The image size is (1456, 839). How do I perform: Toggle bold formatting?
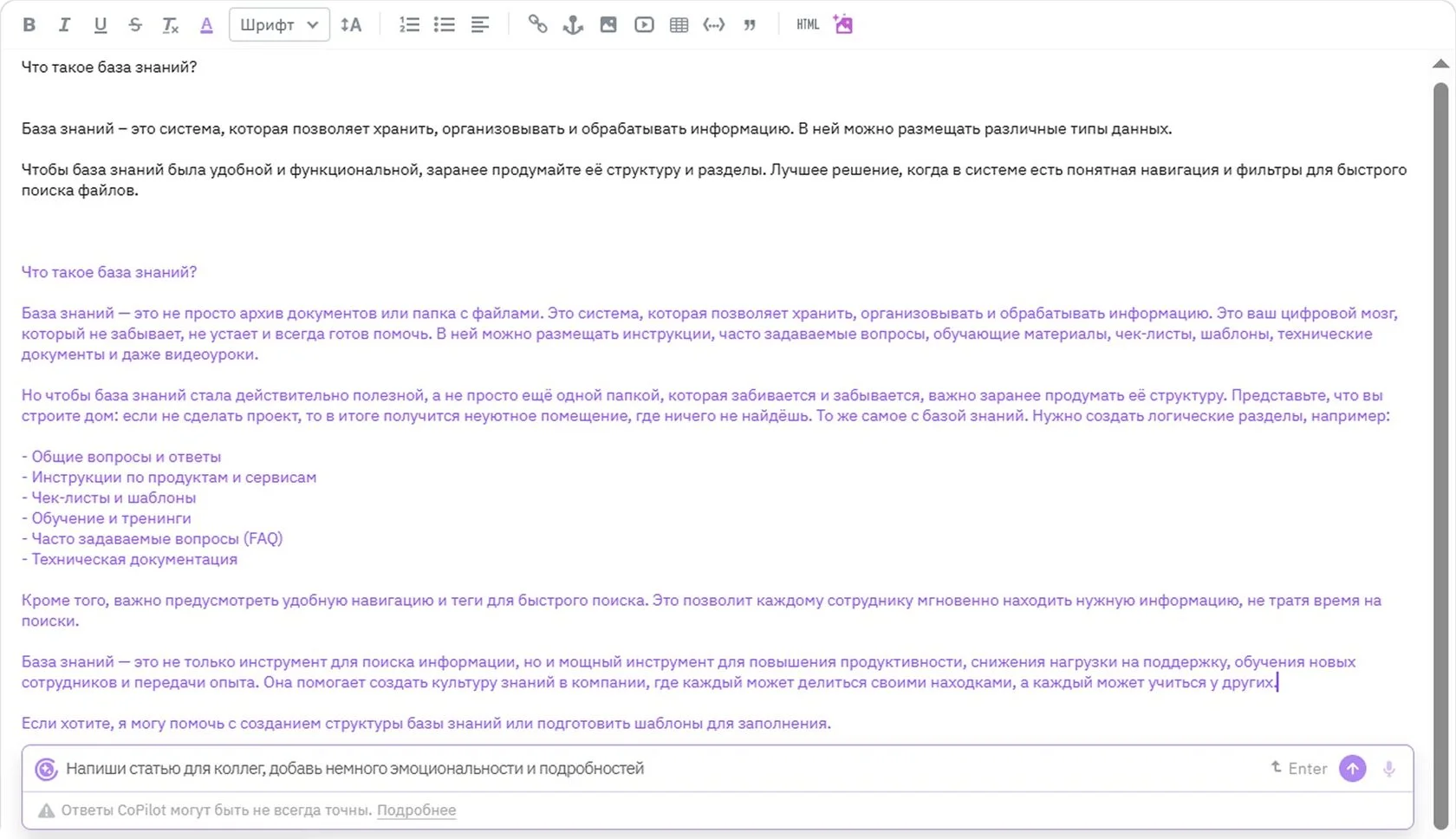point(29,25)
